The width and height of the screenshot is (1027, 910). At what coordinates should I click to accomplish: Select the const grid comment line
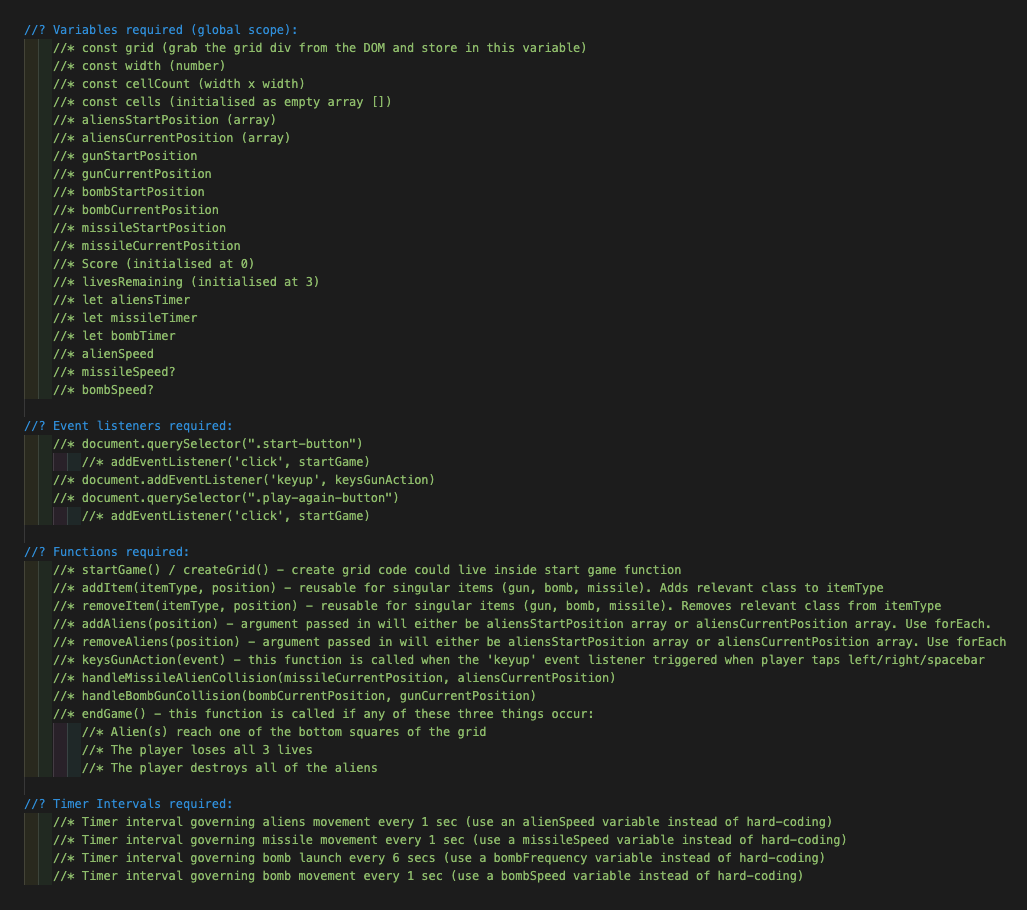[x=320, y=47]
